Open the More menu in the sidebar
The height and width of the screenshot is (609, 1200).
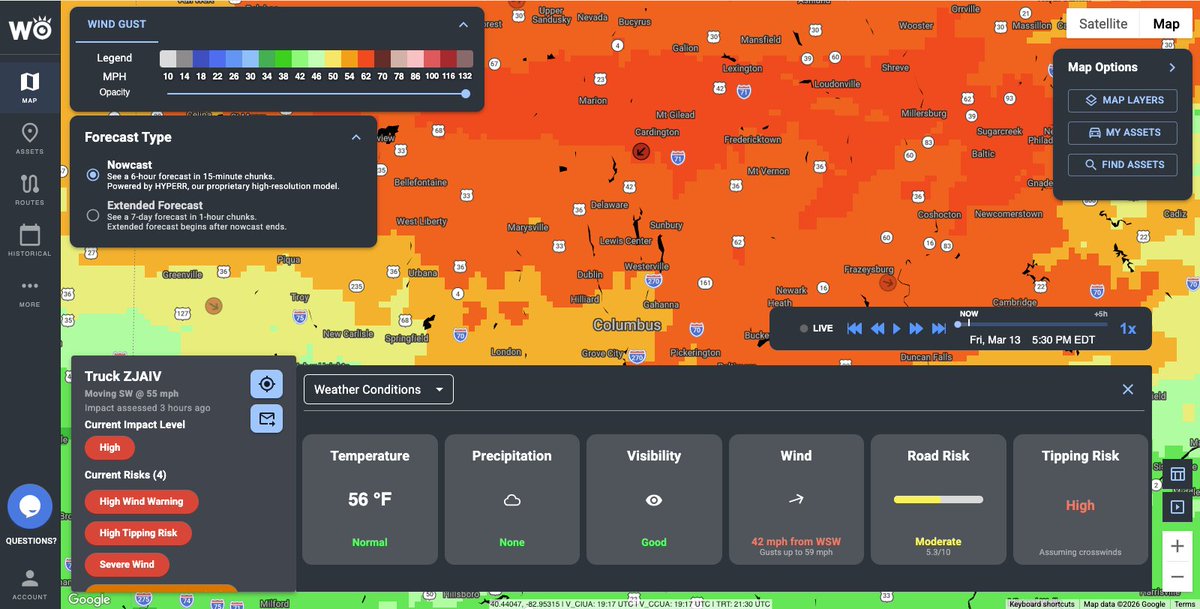(x=30, y=292)
